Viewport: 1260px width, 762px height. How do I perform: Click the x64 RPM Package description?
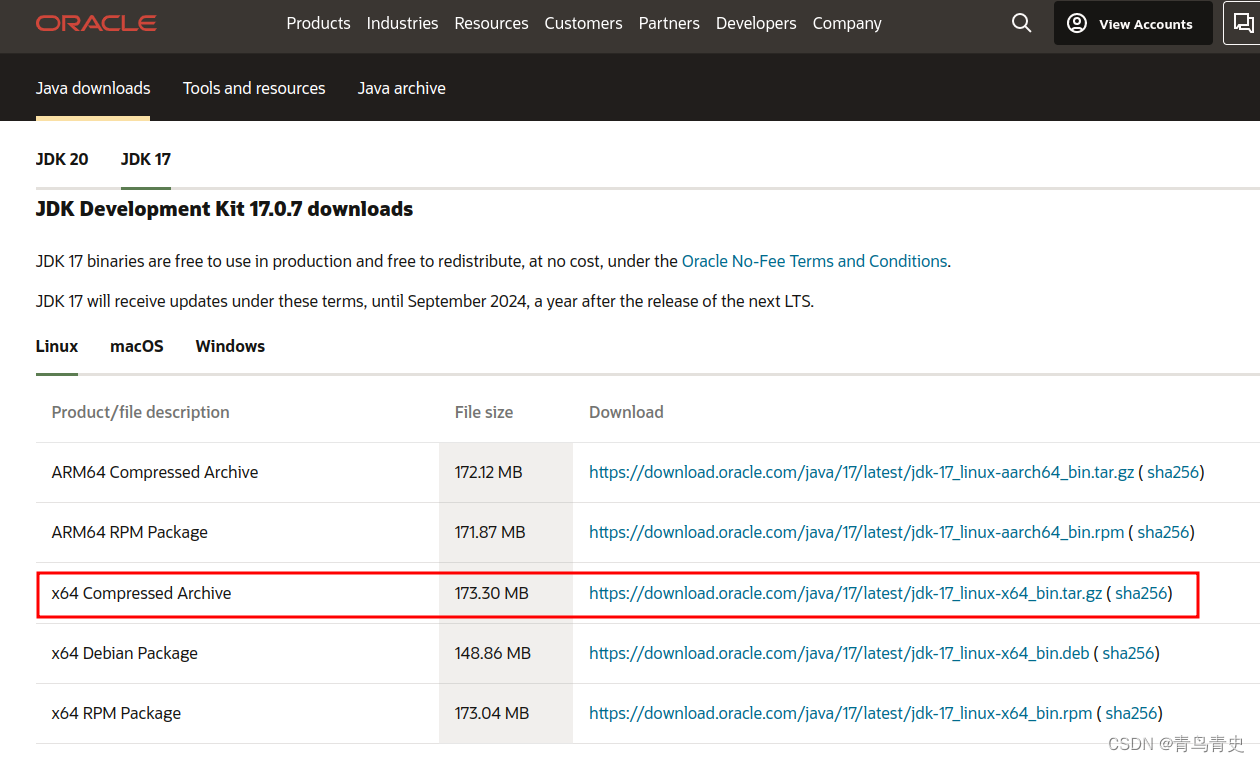click(116, 713)
